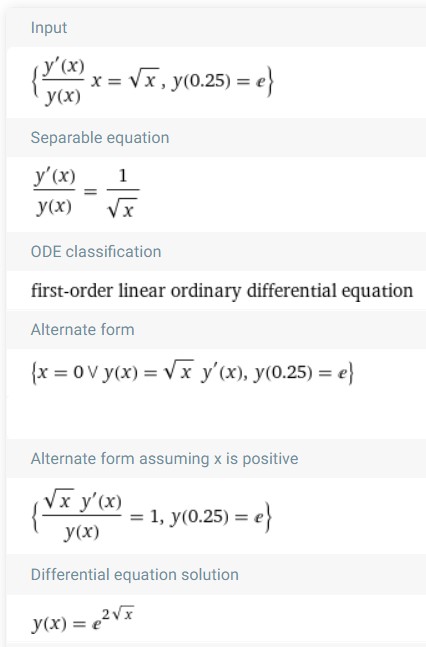The height and width of the screenshot is (647, 426).
Task: Select the y′(x)/y(x) fraction in separable equation
Action: 54,192
